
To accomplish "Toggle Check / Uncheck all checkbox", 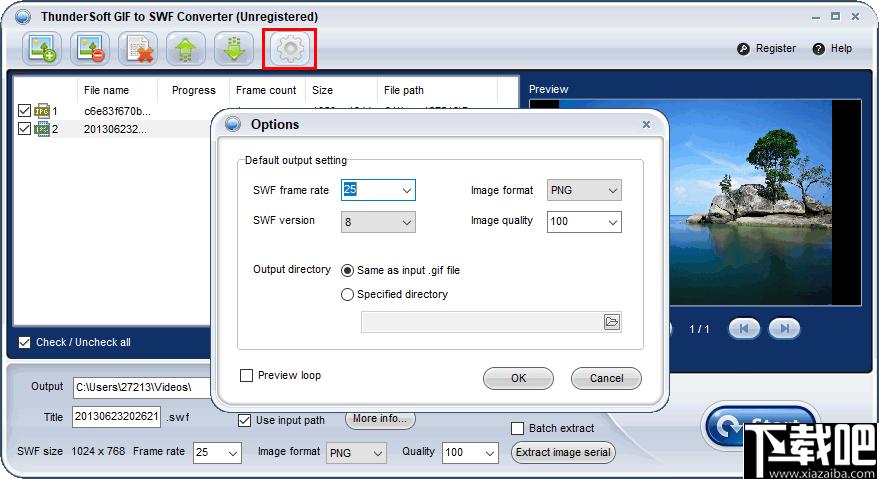I will (24, 342).
